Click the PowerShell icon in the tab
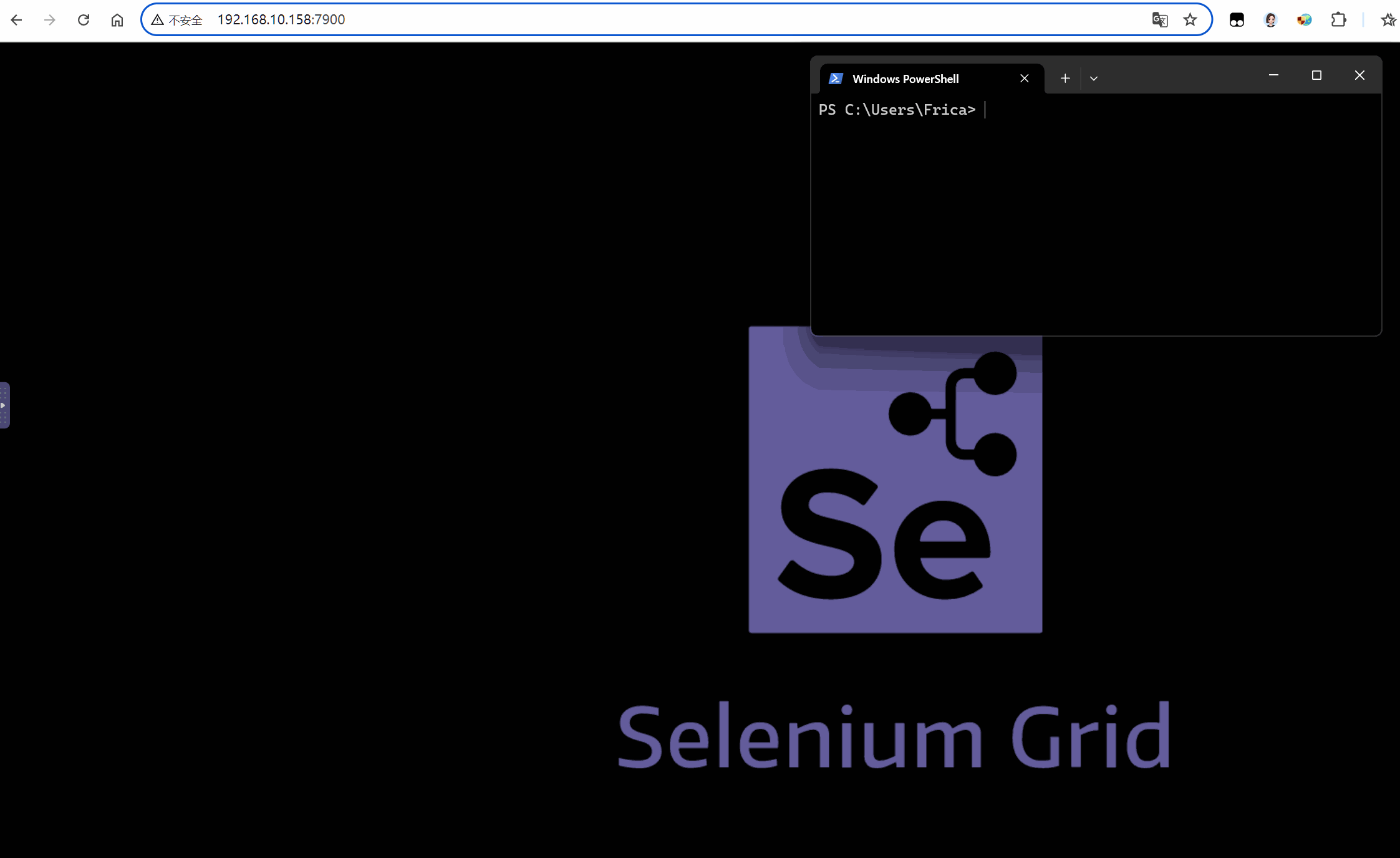Image resolution: width=1400 pixels, height=858 pixels. [836, 79]
